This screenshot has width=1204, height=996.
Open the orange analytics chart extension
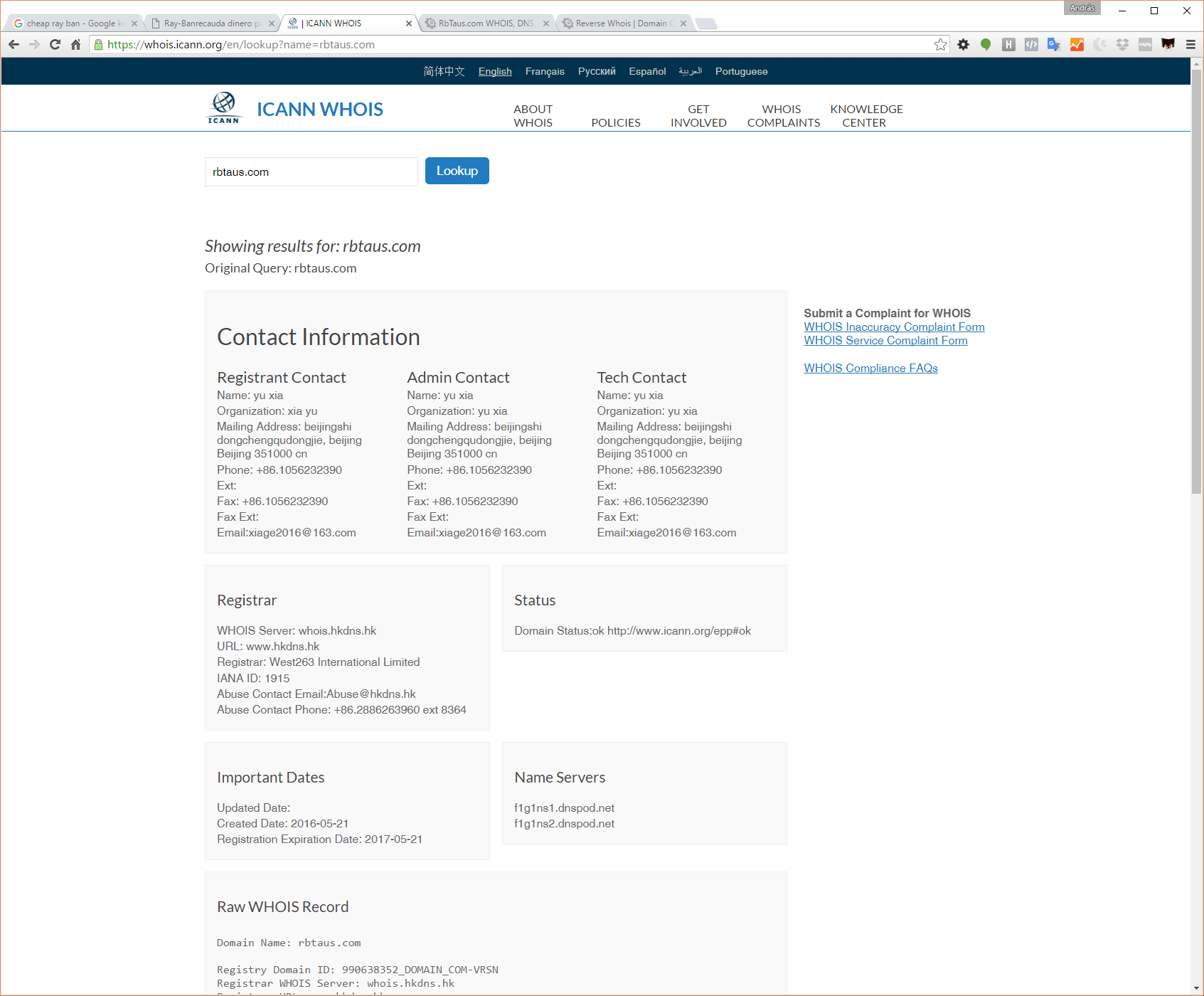(x=1077, y=45)
